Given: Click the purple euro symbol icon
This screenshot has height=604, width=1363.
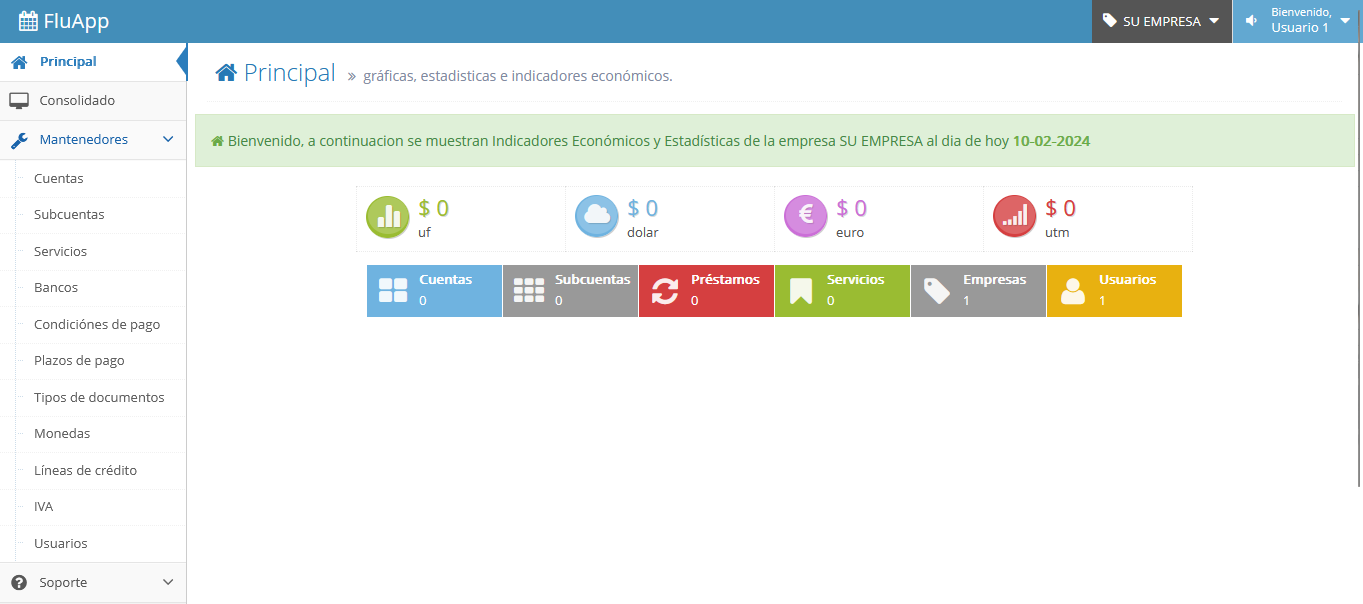Looking at the screenshot, I should [805, 218].
